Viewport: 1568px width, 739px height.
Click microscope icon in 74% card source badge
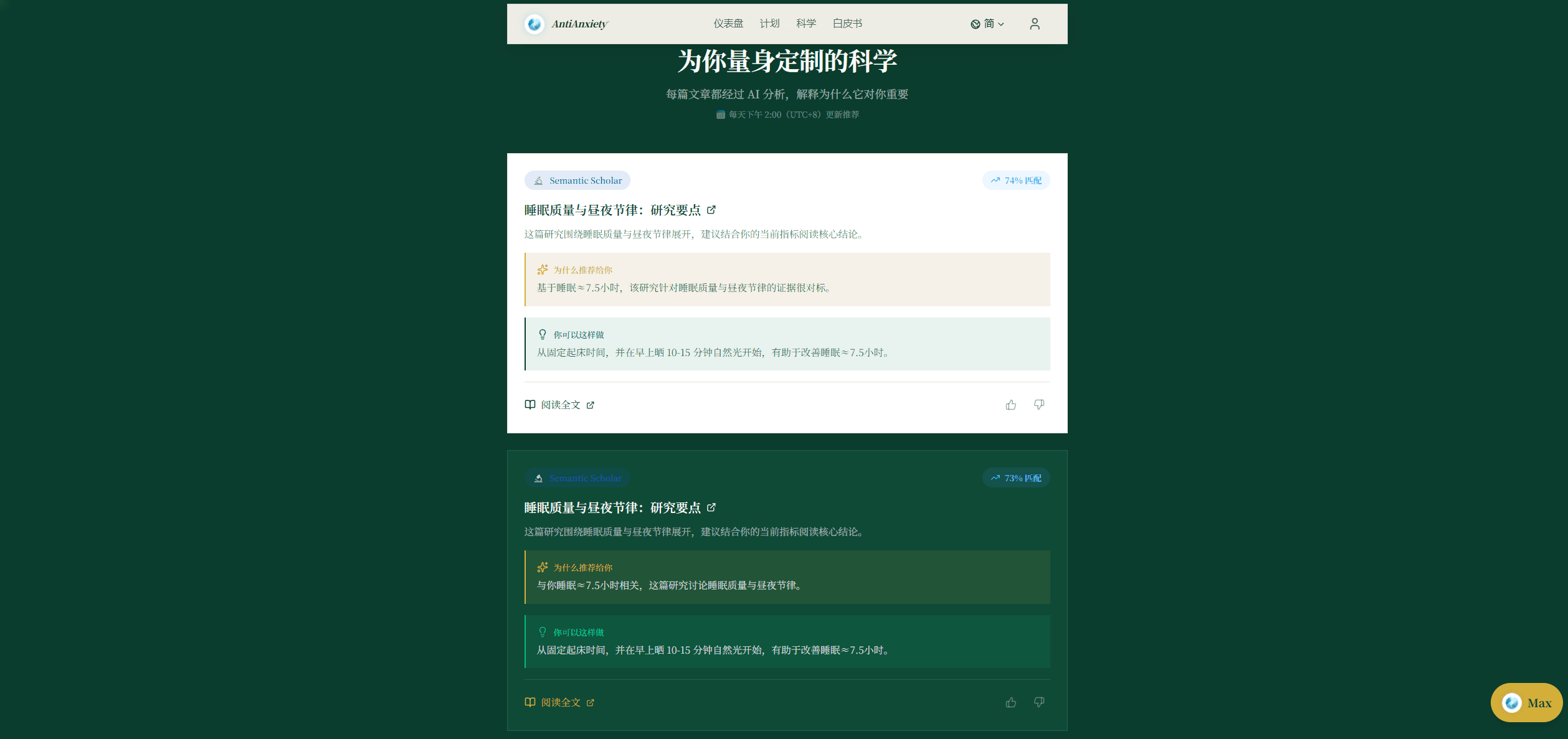(538, 181)
